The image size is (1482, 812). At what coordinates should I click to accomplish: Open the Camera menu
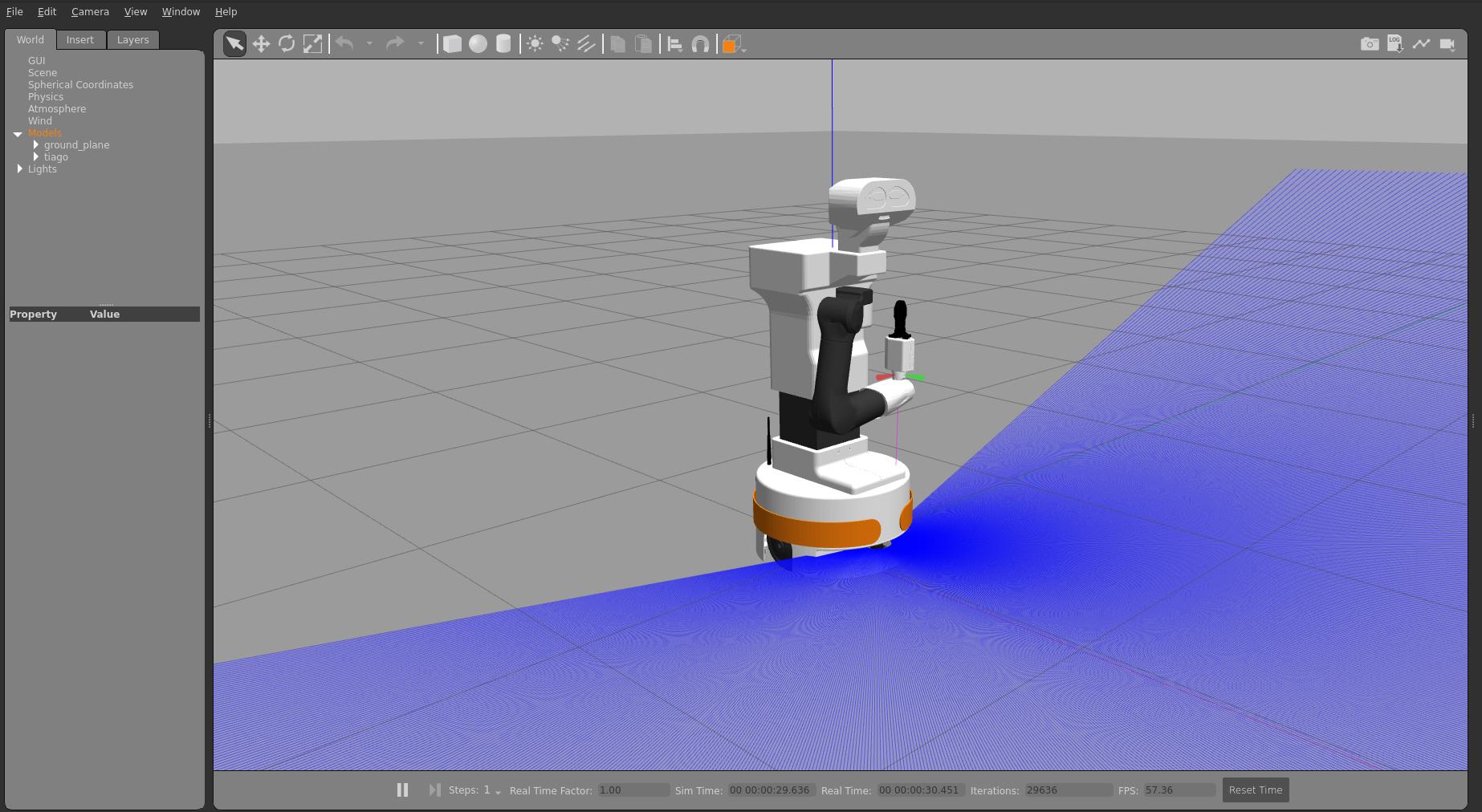90,12
